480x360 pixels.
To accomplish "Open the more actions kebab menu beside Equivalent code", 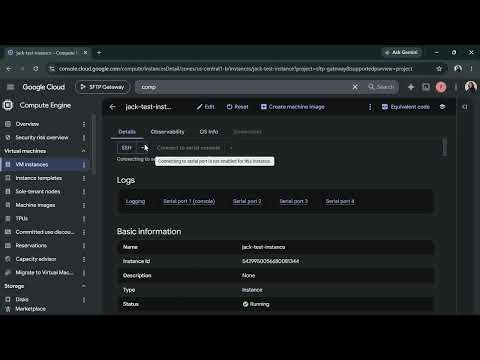I will pos(370,107).
